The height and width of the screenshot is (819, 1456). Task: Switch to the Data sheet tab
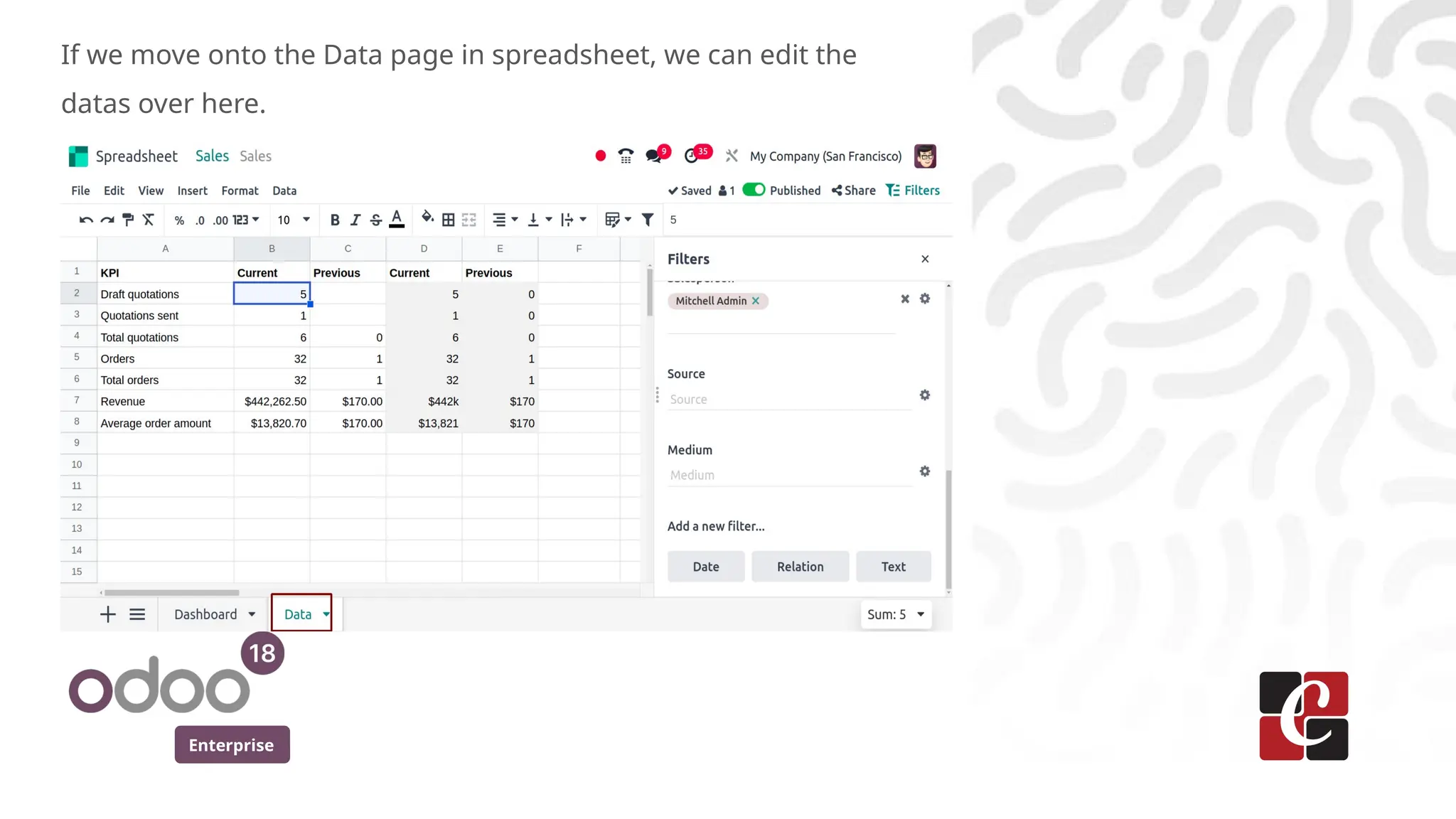click(297, 614)
